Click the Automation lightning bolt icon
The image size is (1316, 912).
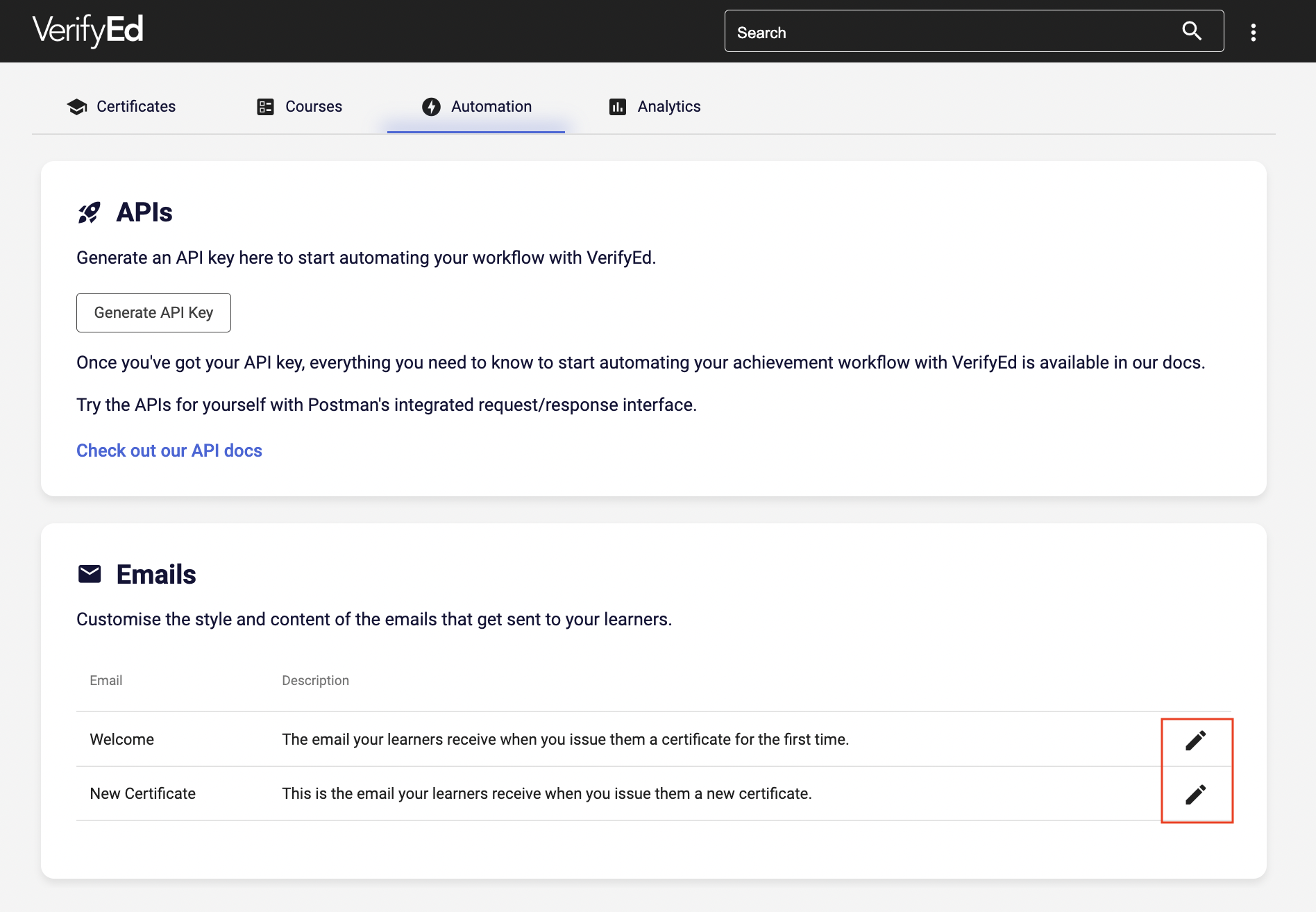tap(431, 106)
